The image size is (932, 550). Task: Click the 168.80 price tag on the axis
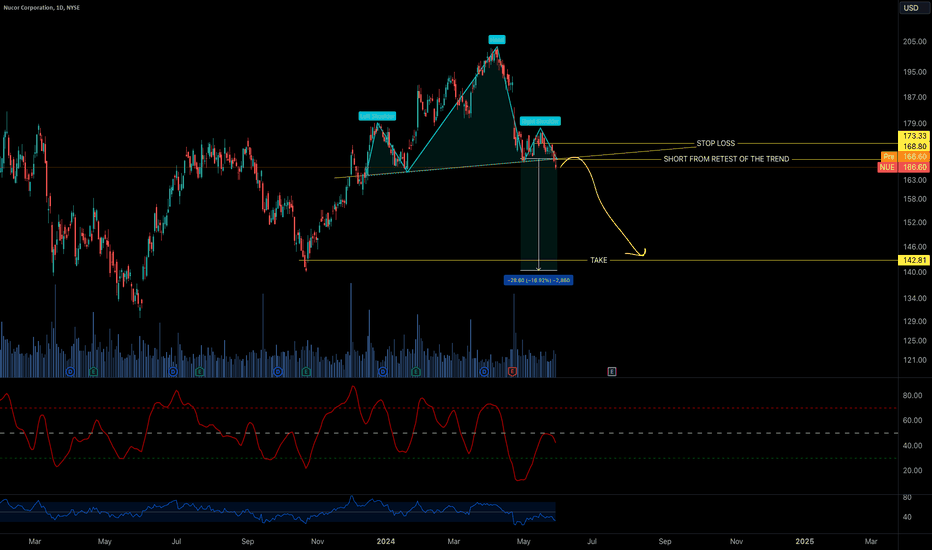coord(914,146)
